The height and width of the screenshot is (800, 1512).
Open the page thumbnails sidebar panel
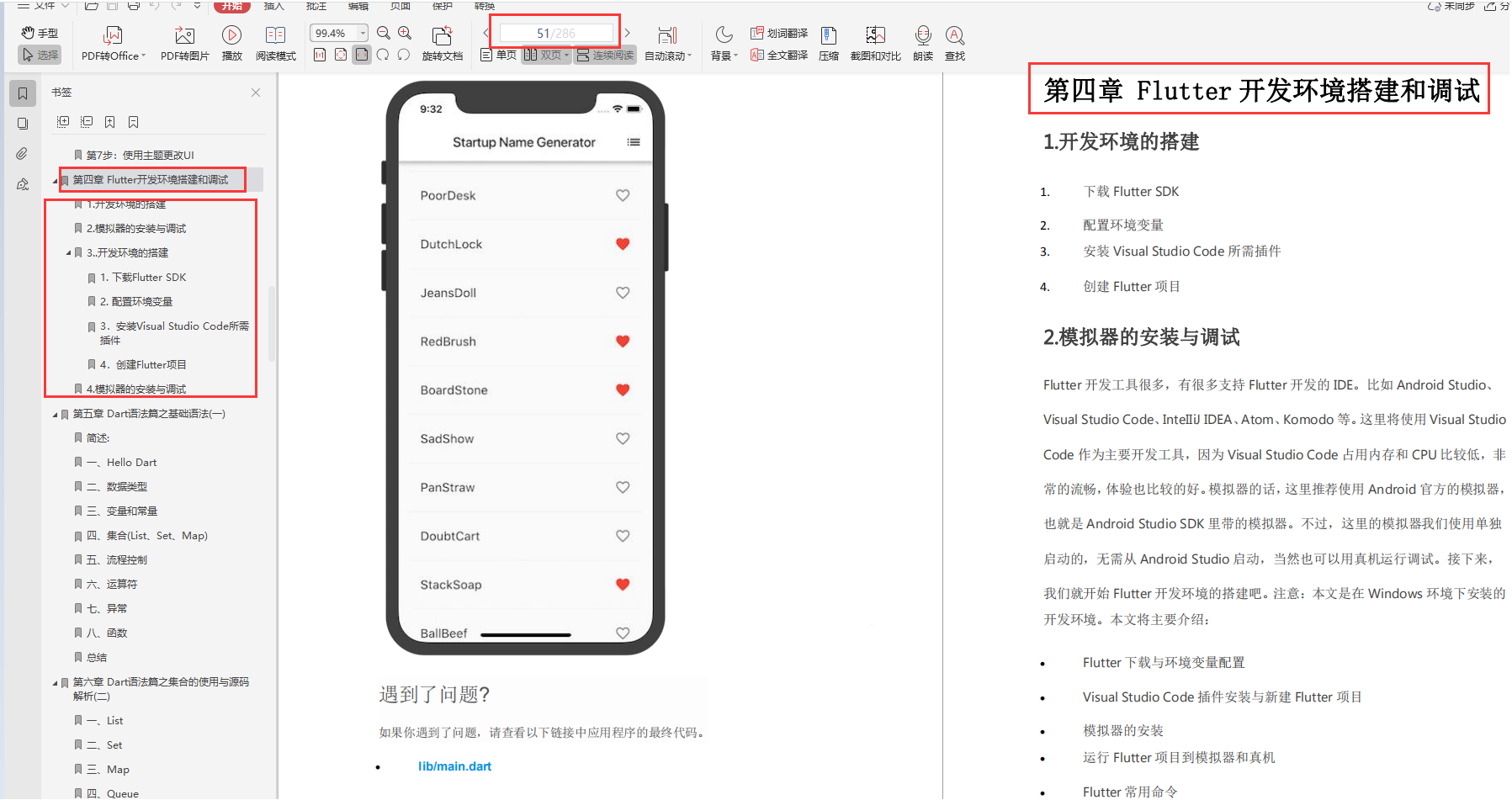23,124
